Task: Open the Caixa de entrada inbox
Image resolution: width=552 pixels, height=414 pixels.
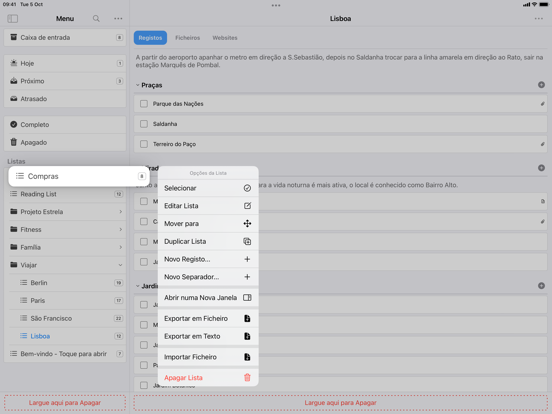Action: 65,37
